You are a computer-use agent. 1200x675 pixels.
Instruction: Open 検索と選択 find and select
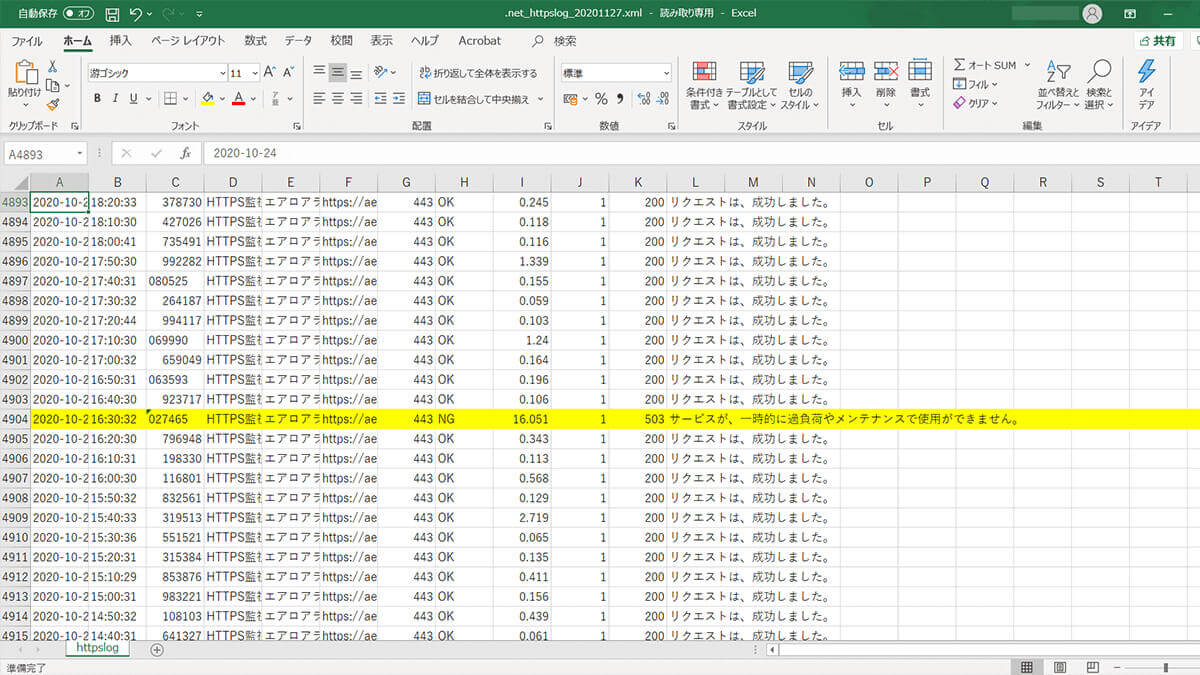(x=1099, y=85)
